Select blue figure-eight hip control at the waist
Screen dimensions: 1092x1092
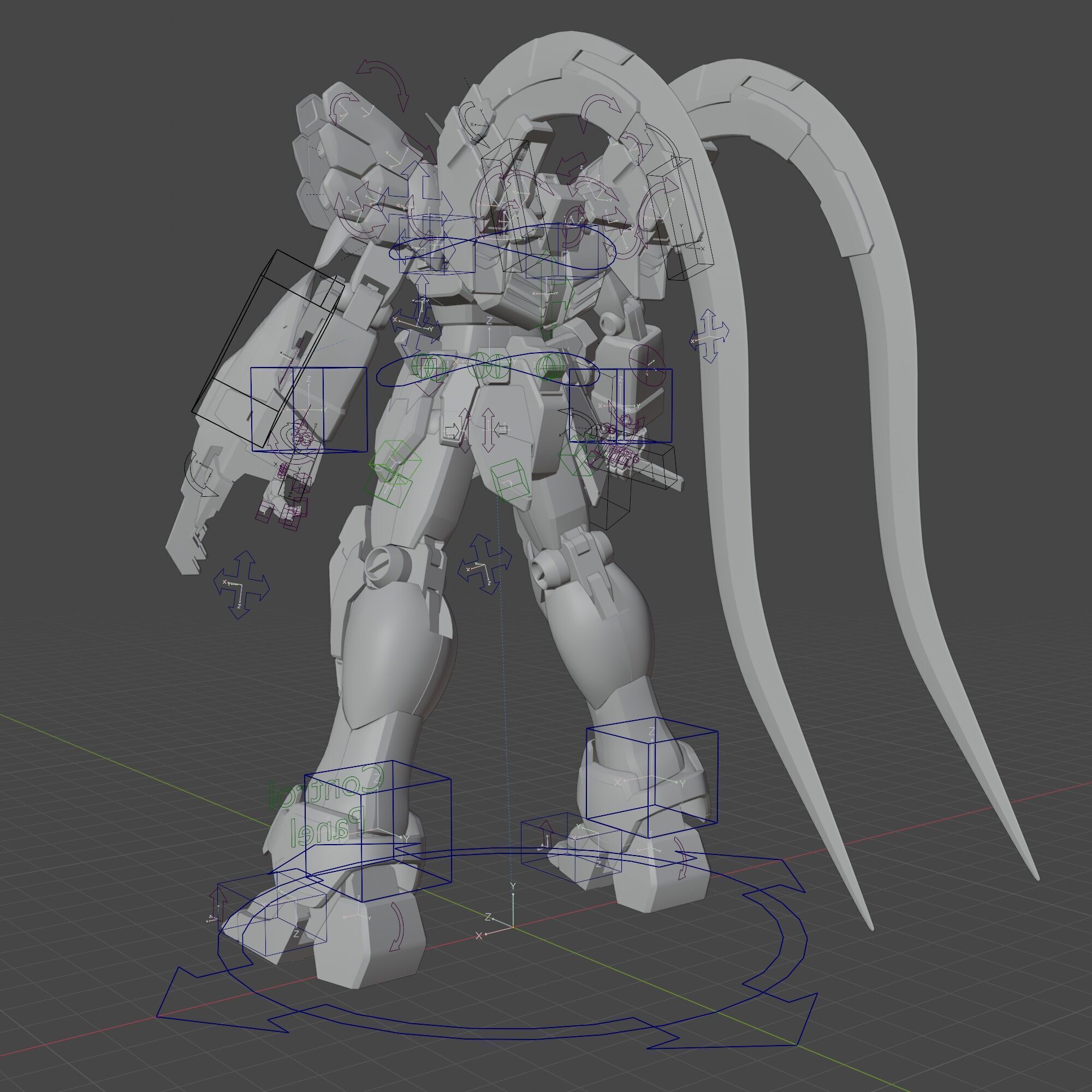coord(487,370)
